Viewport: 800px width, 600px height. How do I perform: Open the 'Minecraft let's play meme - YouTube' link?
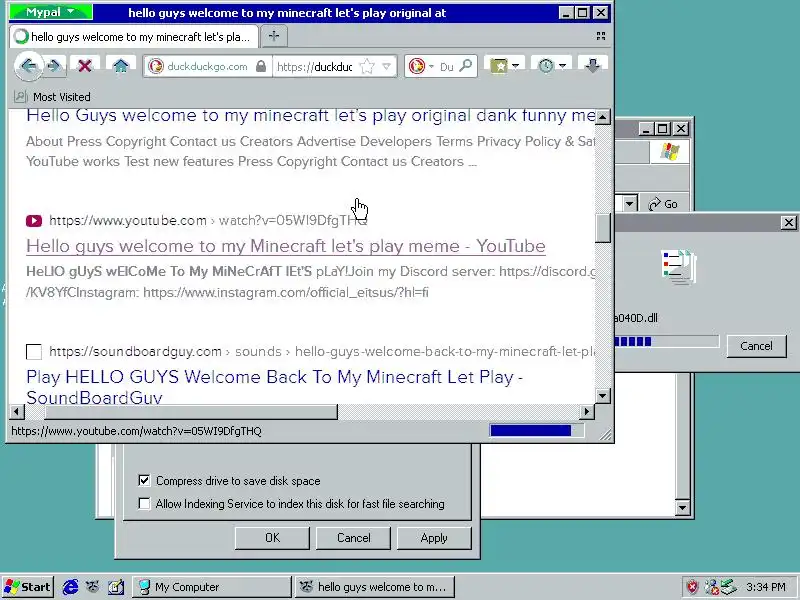[286, 246]
